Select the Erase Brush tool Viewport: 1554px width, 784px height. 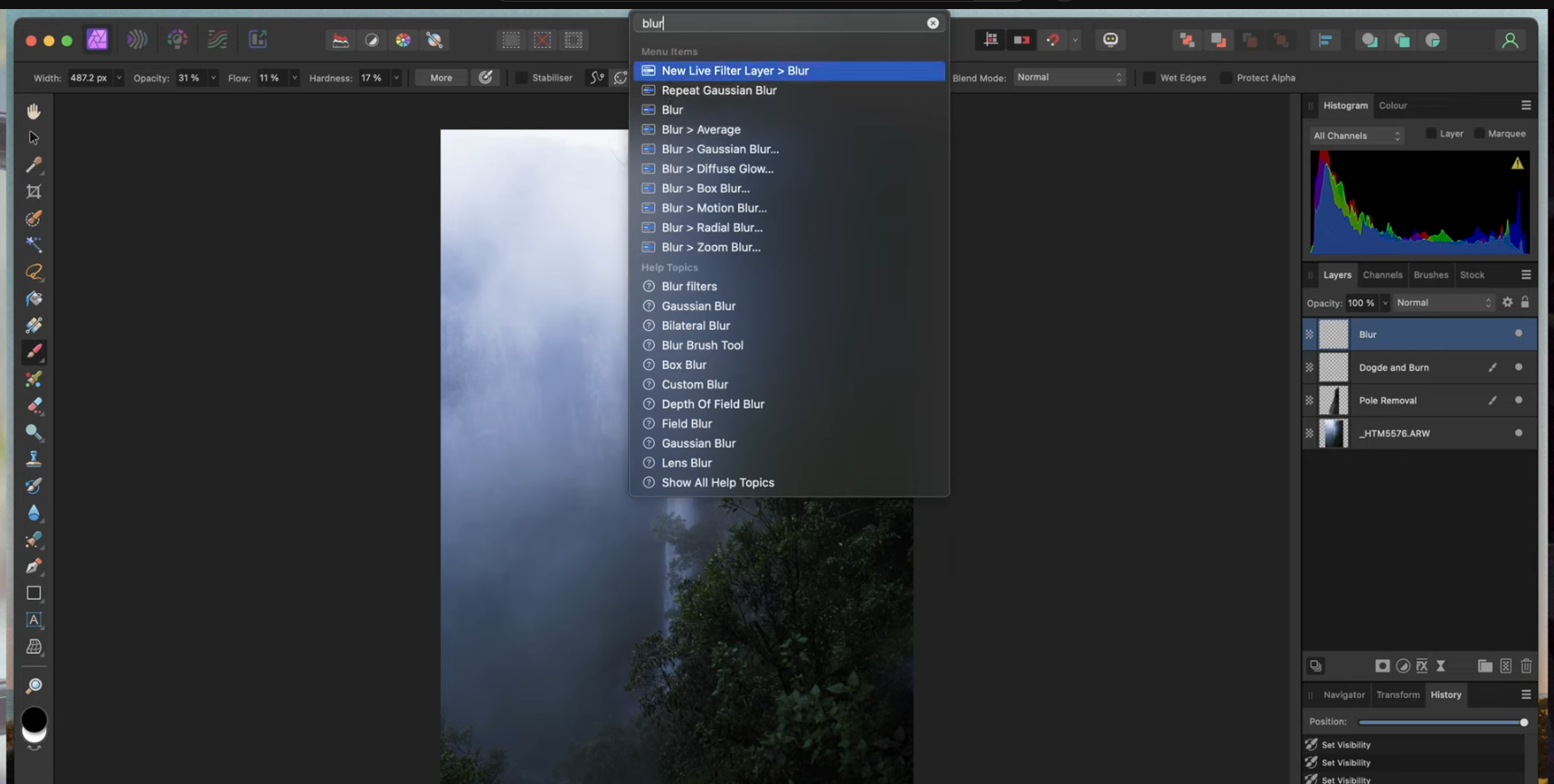pyautogui.click(x=33, y=405)
